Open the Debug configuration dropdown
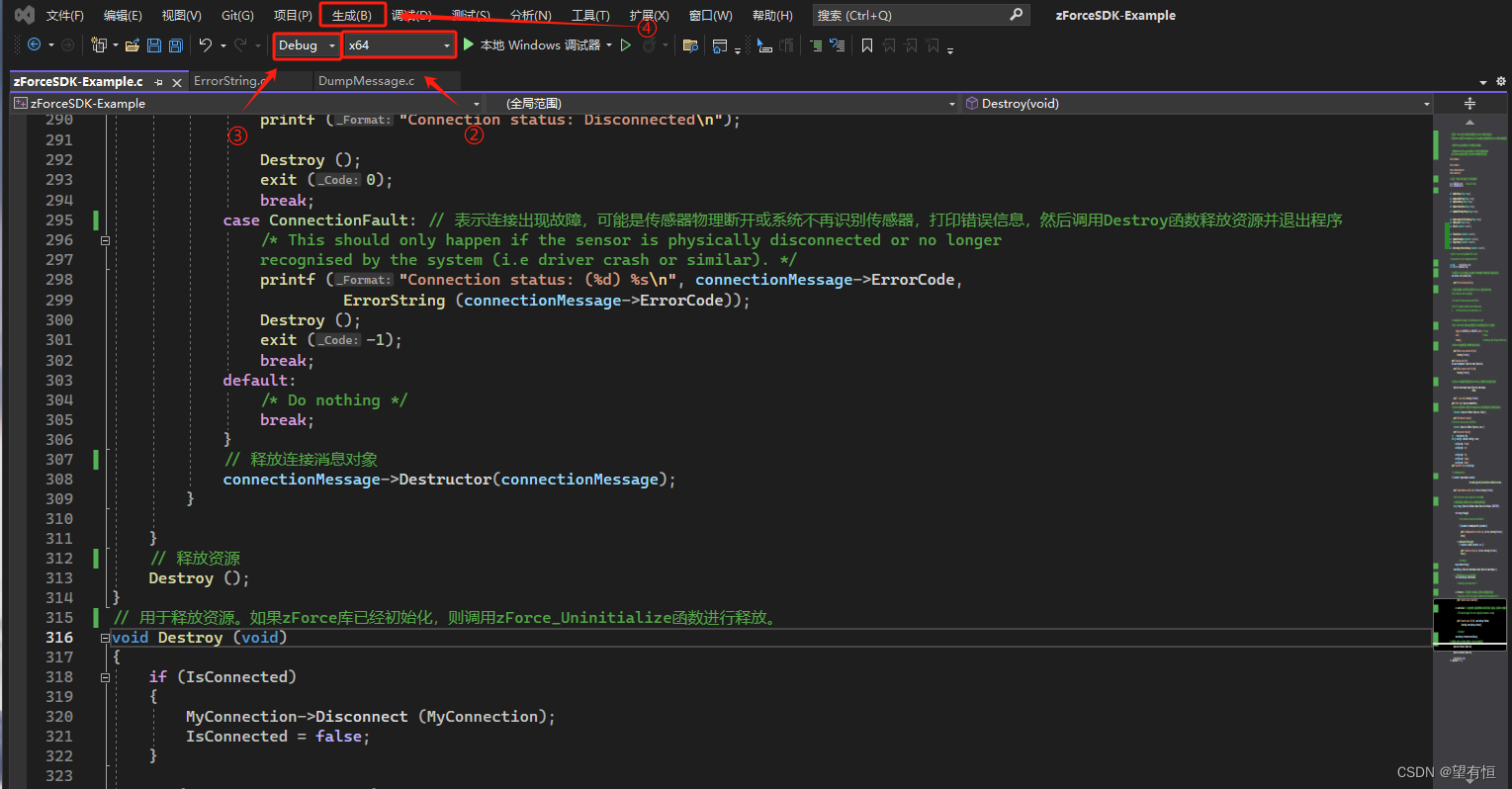 [308, 45]
